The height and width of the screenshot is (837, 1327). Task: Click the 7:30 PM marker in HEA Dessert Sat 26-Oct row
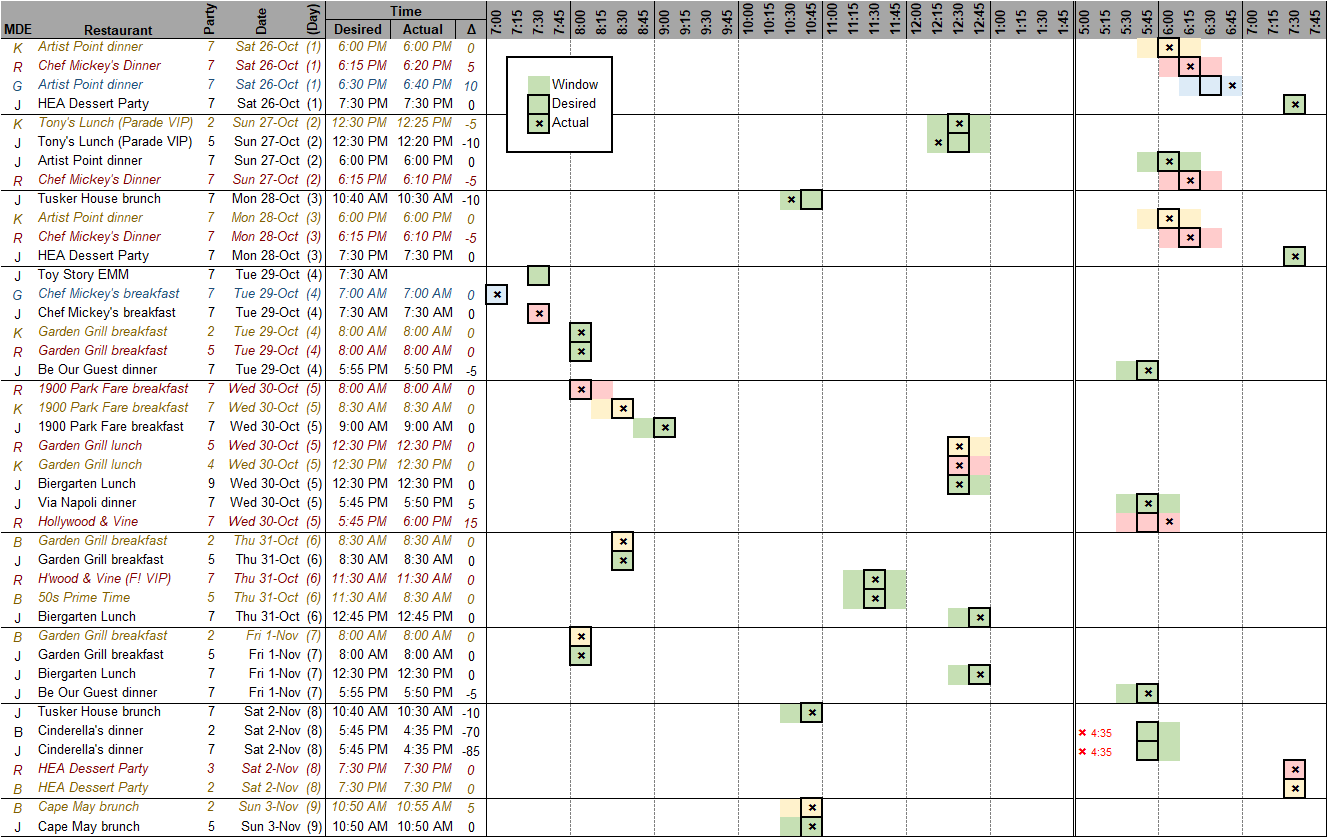tap(1295, 104)
